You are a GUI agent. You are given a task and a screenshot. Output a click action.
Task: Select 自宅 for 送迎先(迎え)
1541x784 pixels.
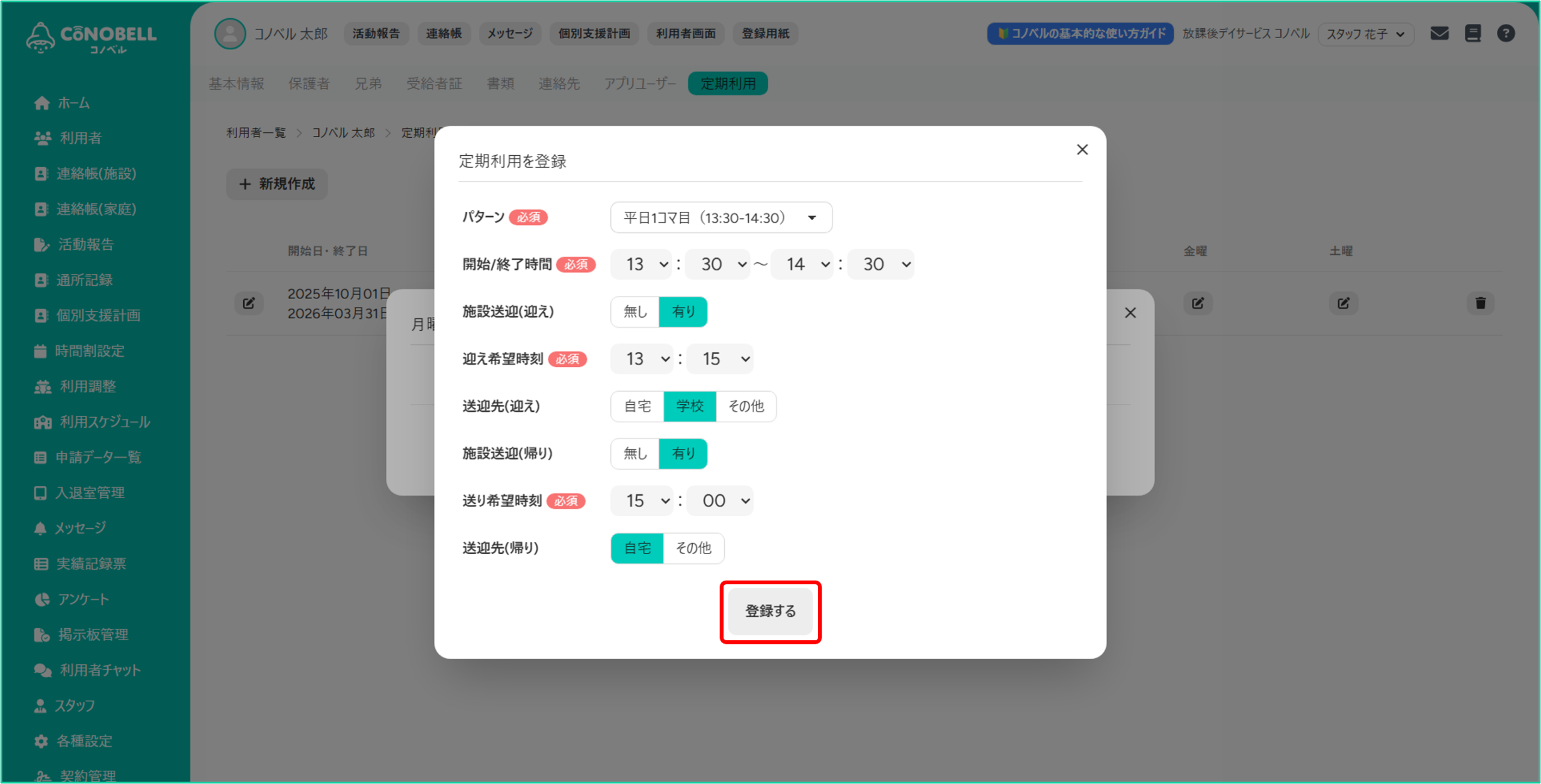(x=637, y=406)
